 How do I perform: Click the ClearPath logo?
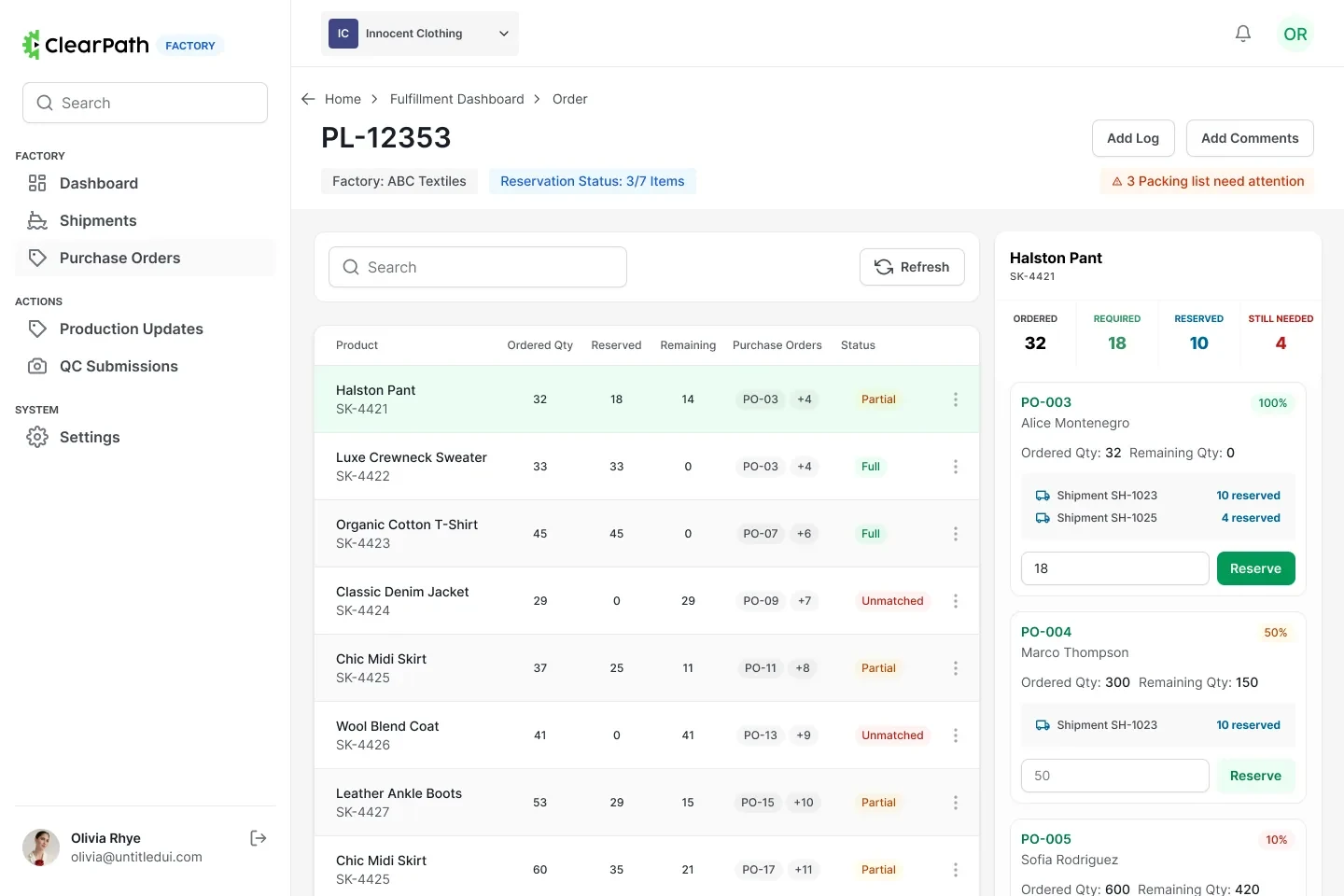pyautogui.click(x=86, y=45)
